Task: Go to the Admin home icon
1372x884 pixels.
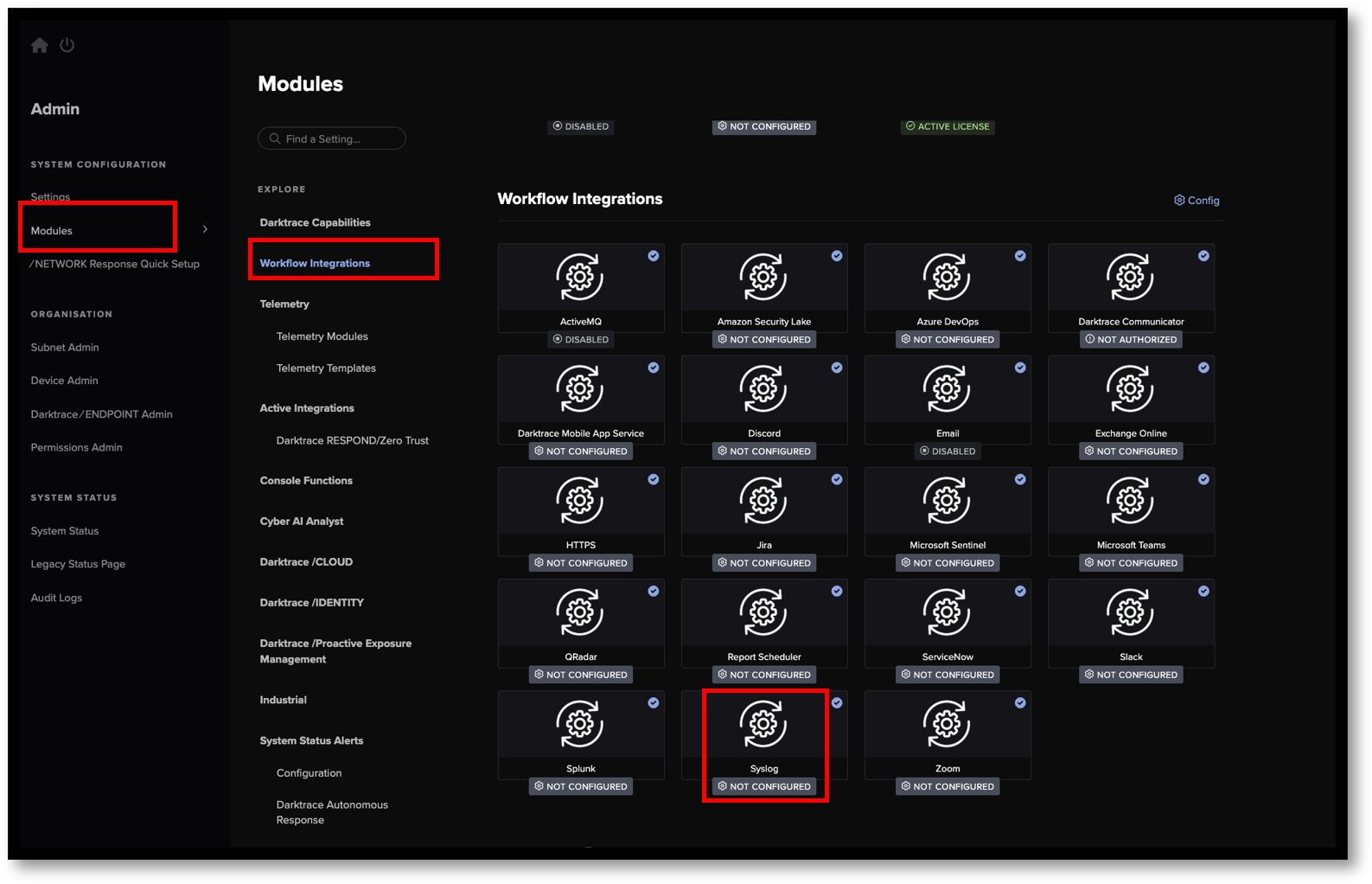Action: (x=39, y=45)
